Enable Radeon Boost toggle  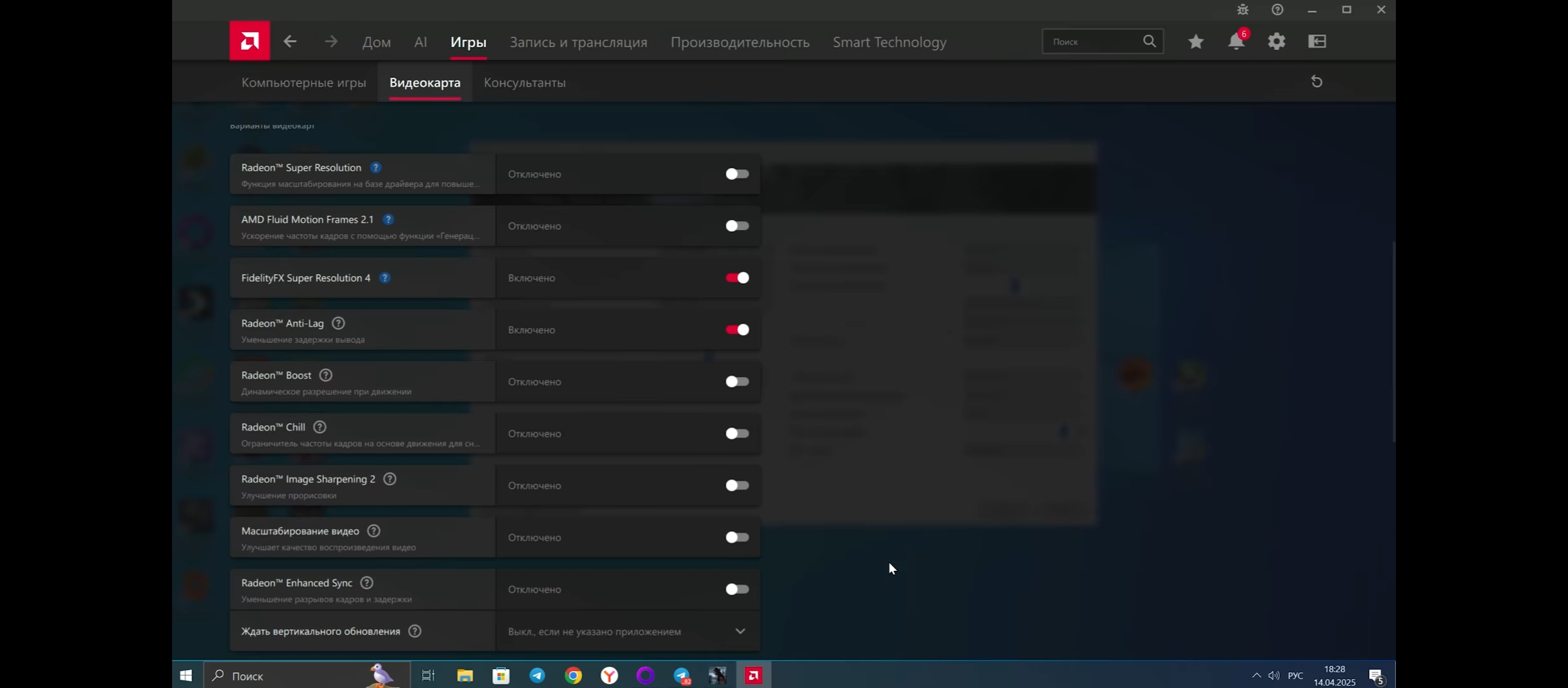click(737, 382)
